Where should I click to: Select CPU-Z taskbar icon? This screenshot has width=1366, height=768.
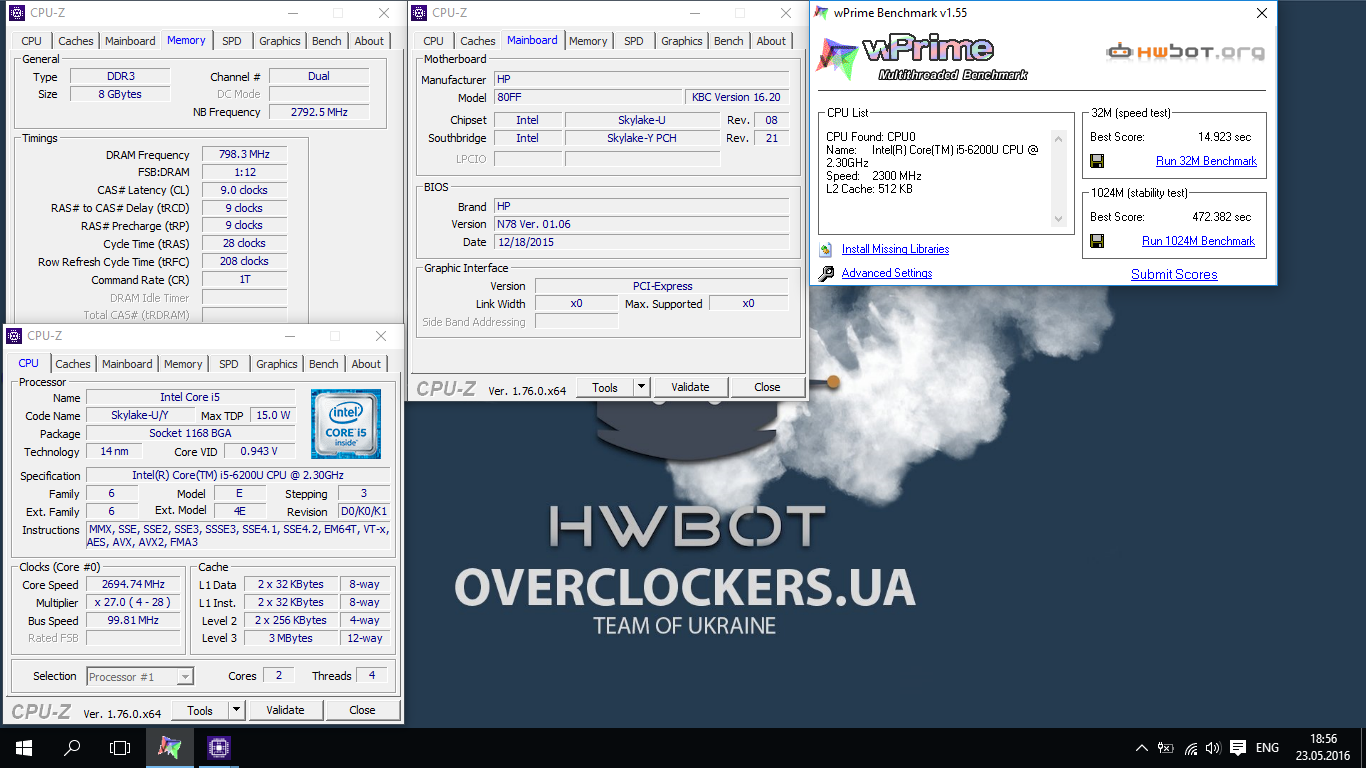pos(218,747)
